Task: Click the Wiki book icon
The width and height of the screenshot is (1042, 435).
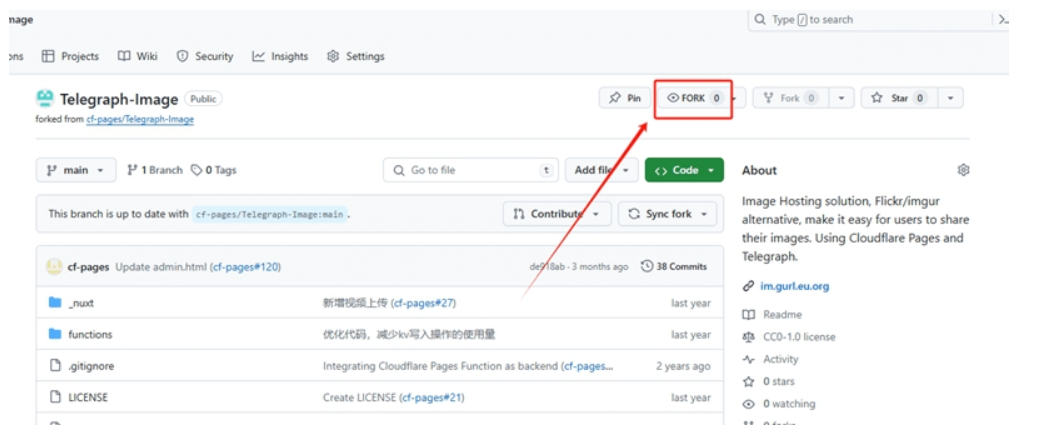Action: (x=124, y=56)
